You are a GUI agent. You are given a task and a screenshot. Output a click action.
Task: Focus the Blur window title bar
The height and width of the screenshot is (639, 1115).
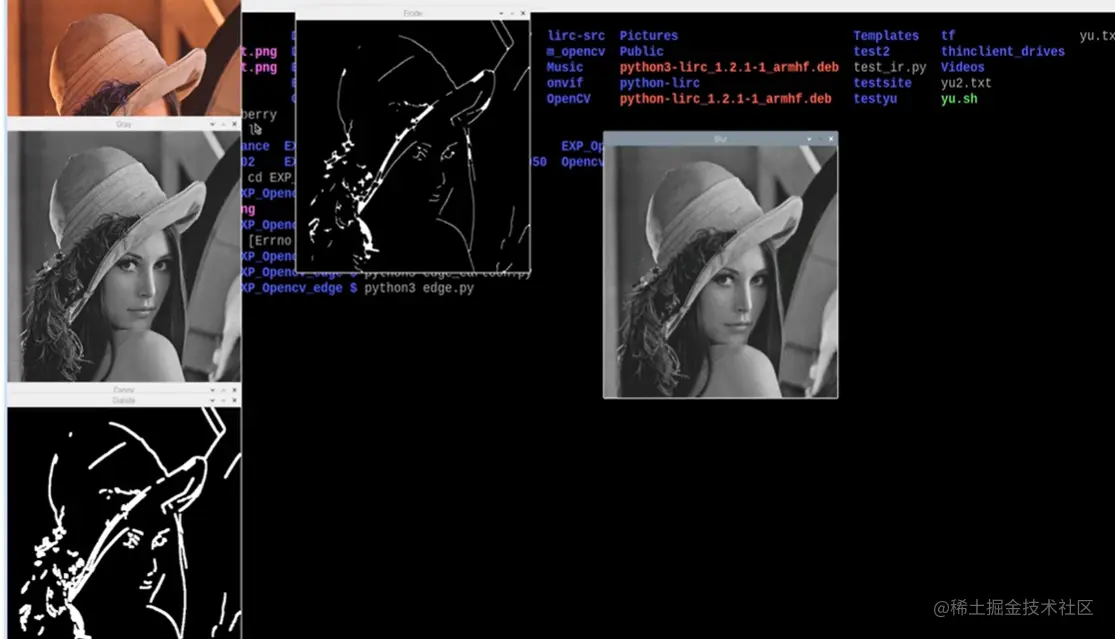720,139
